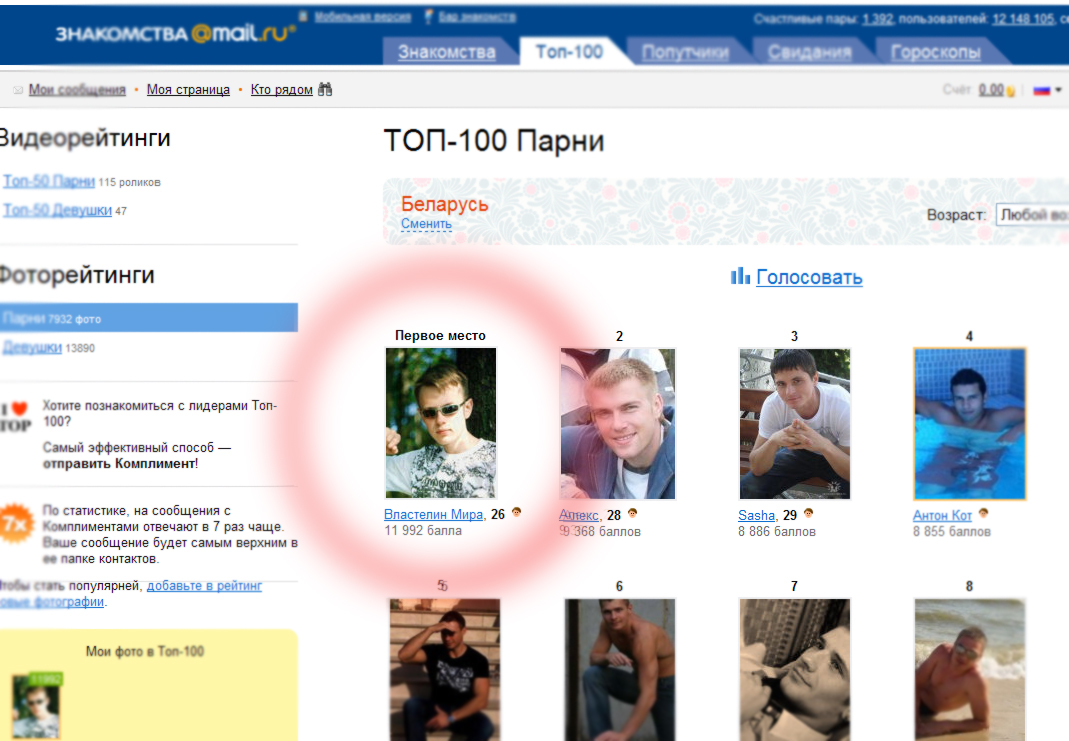
Task: Click the I love TOP icon
Action: point(16,417)
